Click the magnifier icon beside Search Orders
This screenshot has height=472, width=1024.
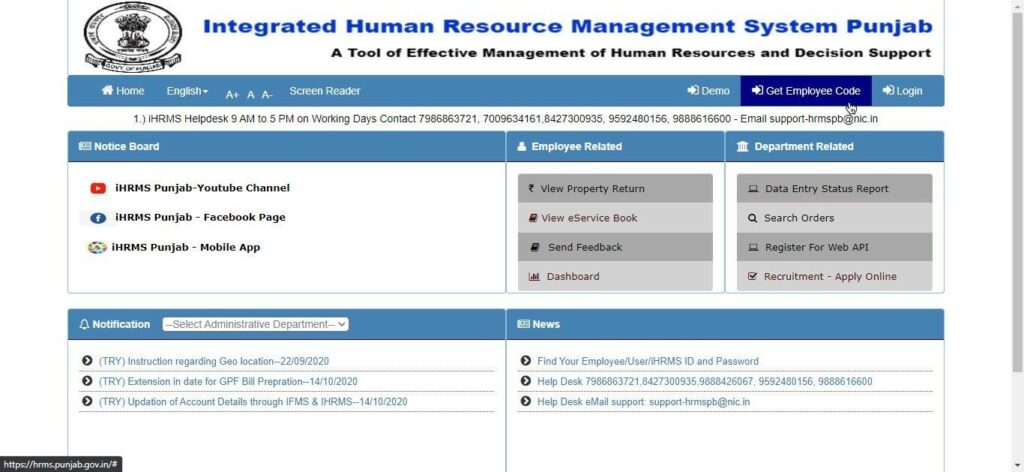pyautogui.click(x=752, y=218)
